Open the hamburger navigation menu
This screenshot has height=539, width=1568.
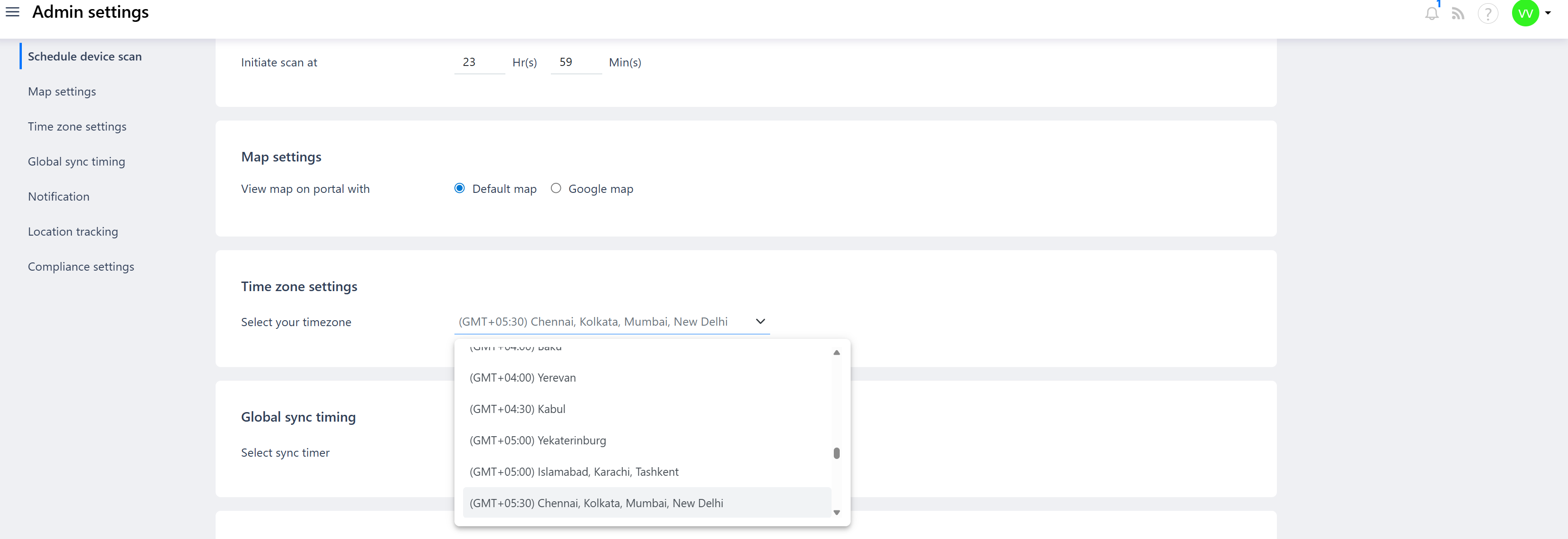(12, 12)
